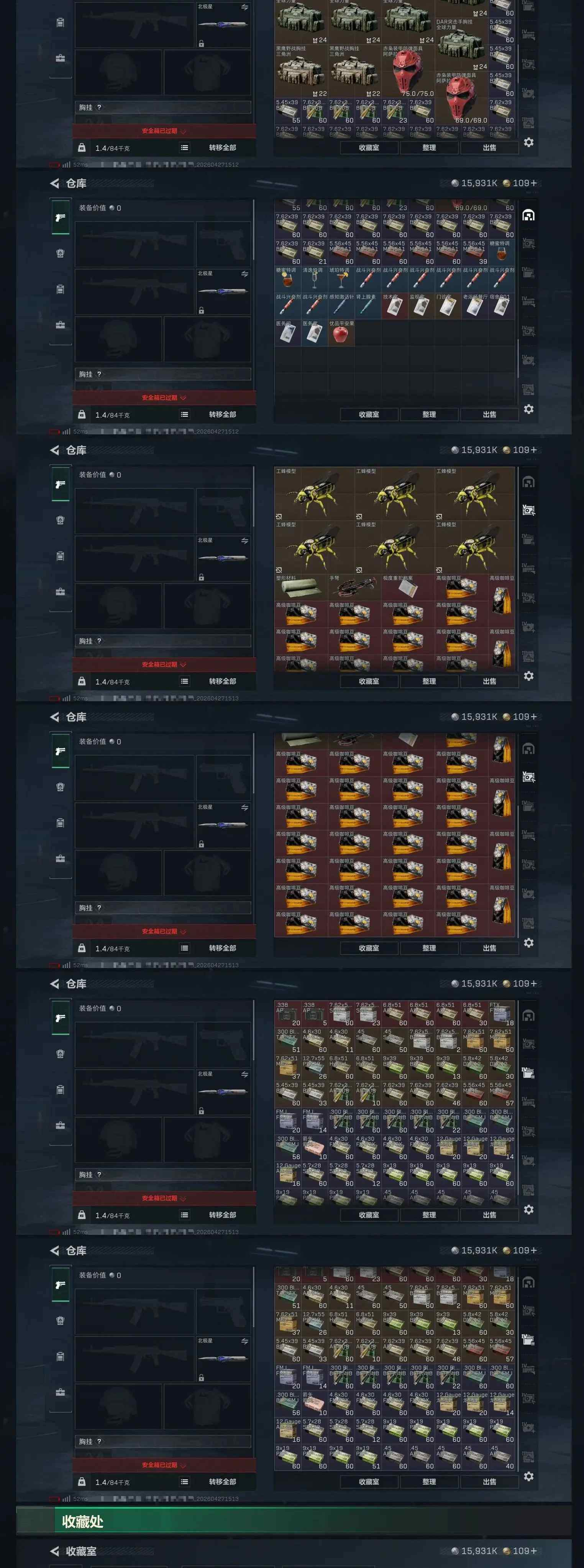Pick the 5.56x45 M855A1 stack of 39
Viewport: 584px width, 1568px height.
[x=475, y=253]
